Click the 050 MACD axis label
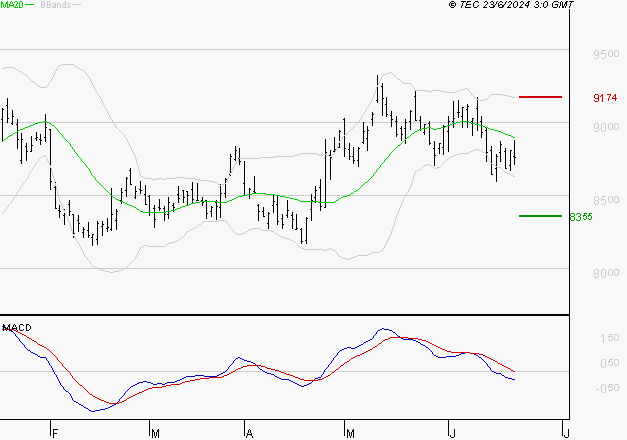Viewport: 627px width, 440px height. coord(609,363)
